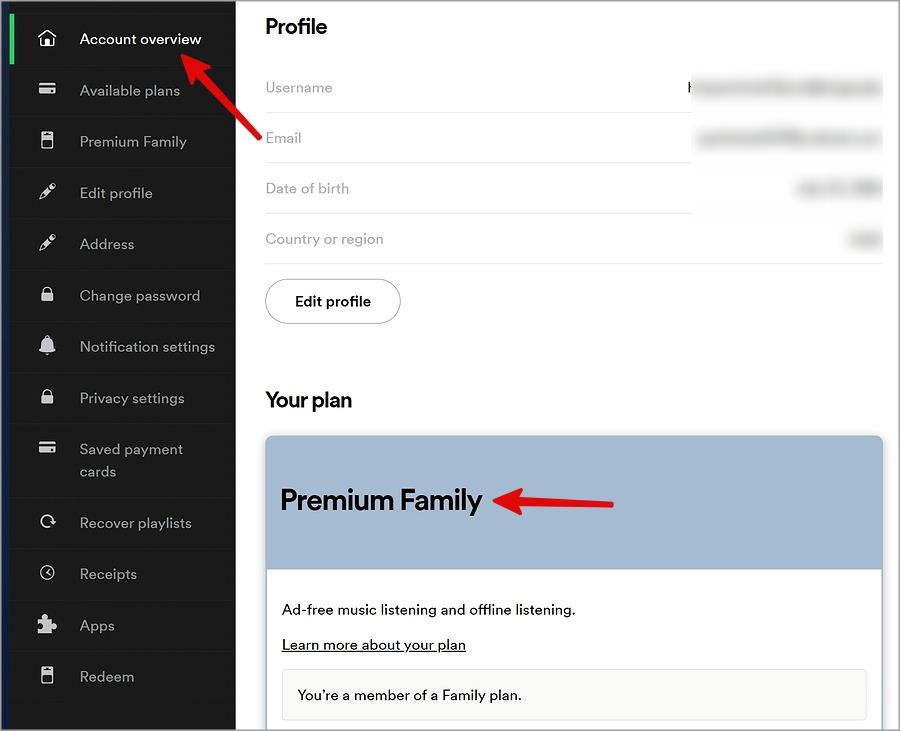Click the puzzle piece Apps icon

click(x=47, y=624)
